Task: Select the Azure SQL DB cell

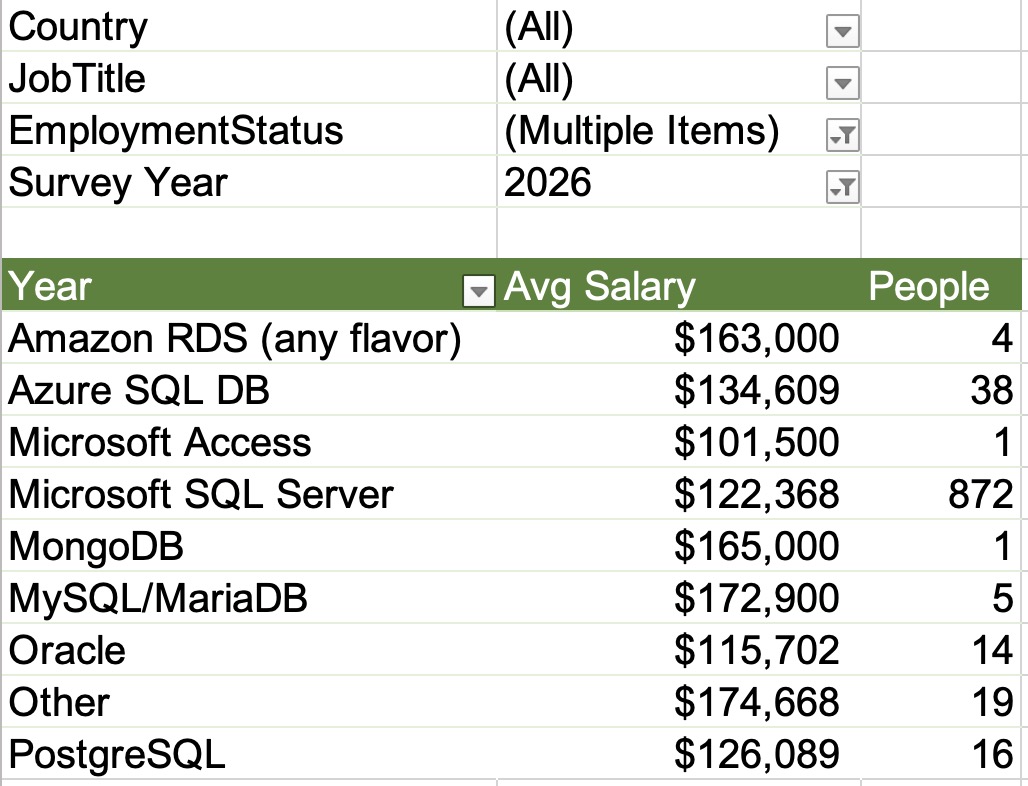Action: pyautogui.click(x=139, y=391)
